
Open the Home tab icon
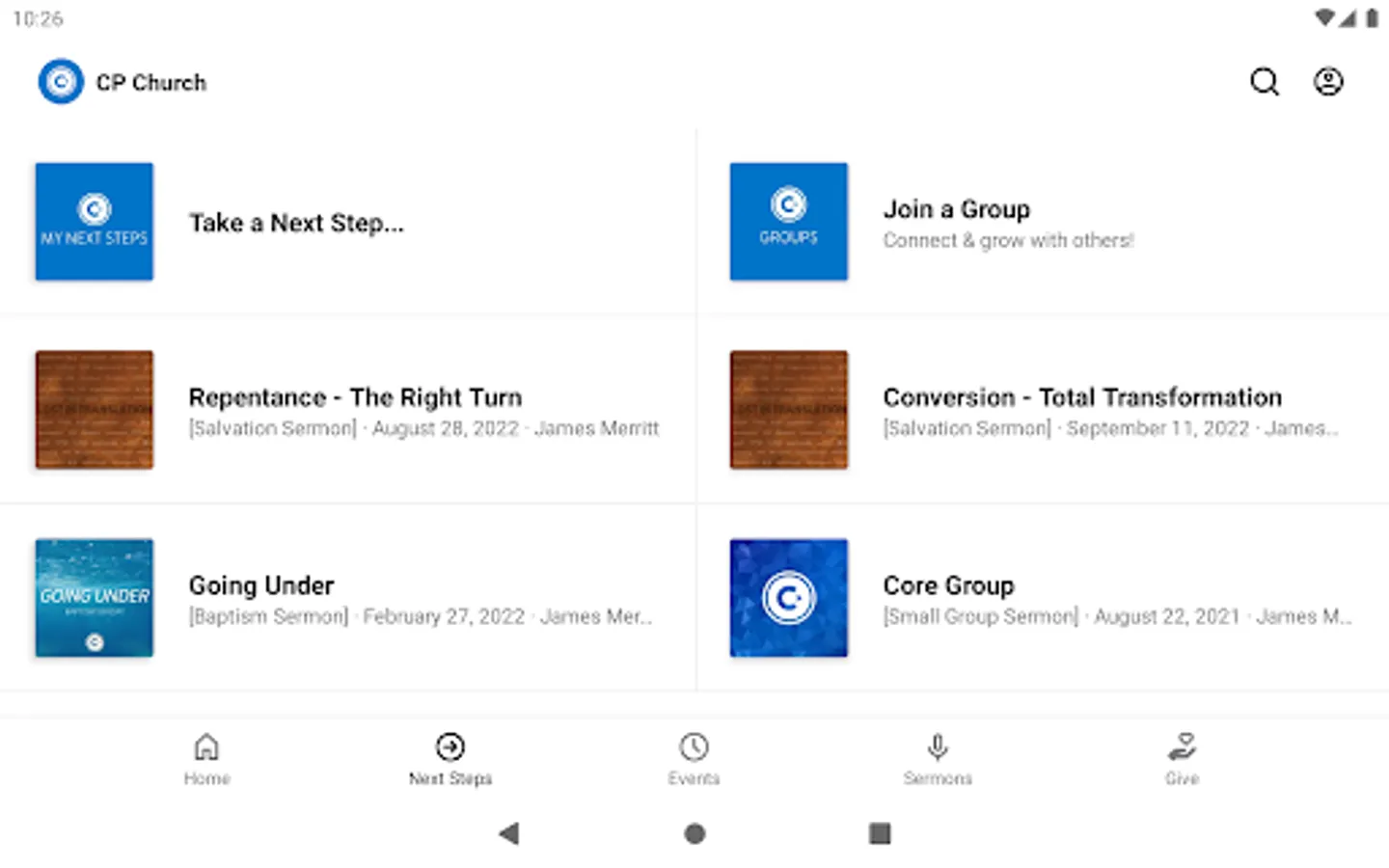tap(206, 747)
